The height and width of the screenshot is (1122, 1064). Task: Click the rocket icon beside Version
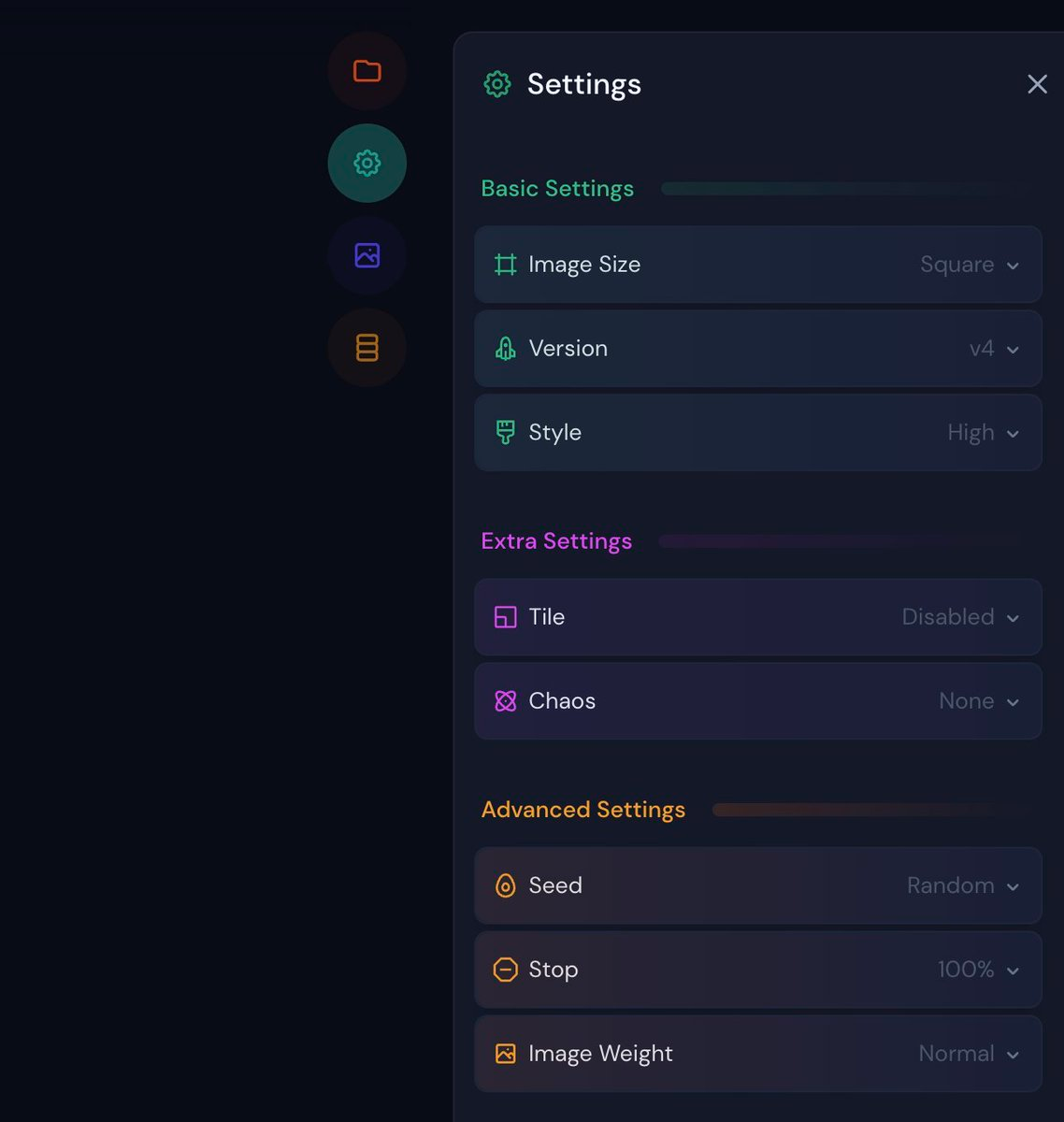(x=505, y=349)
